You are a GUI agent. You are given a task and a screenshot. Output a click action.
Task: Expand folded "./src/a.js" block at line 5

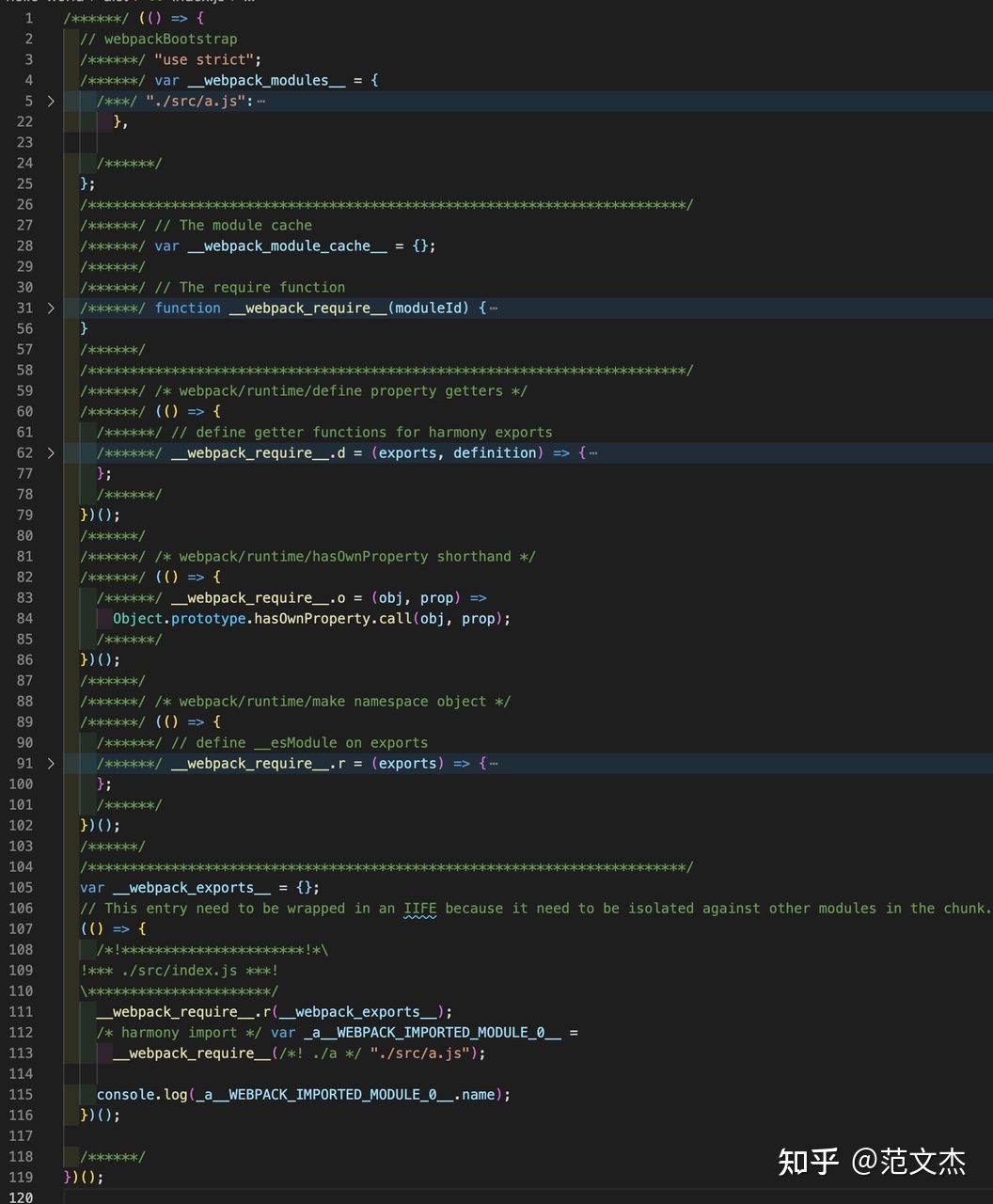click(x=50, y=101)
